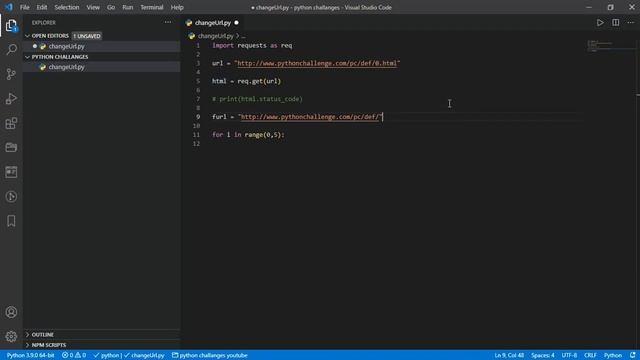Open the Go menu
640x360 pixels.
[x=111, y=7]
